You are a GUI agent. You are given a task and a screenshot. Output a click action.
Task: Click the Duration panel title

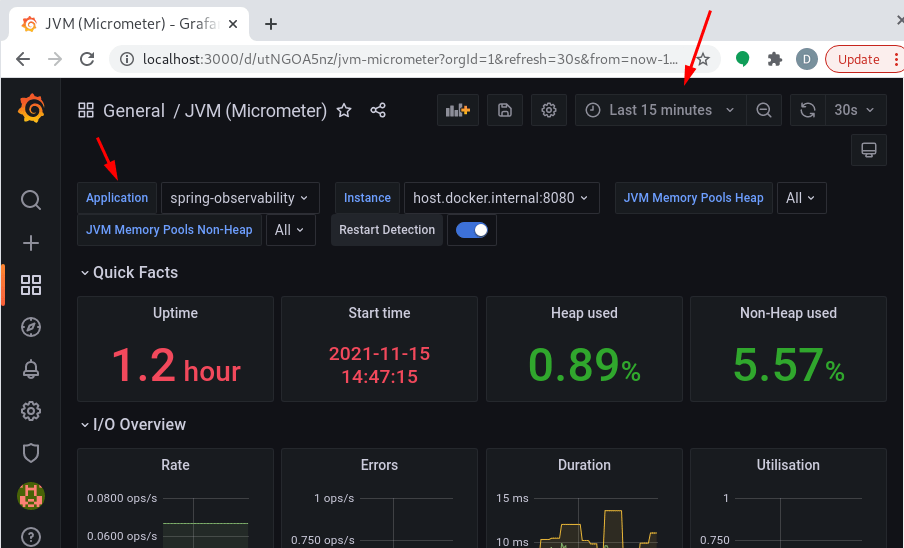coord(584,465)
